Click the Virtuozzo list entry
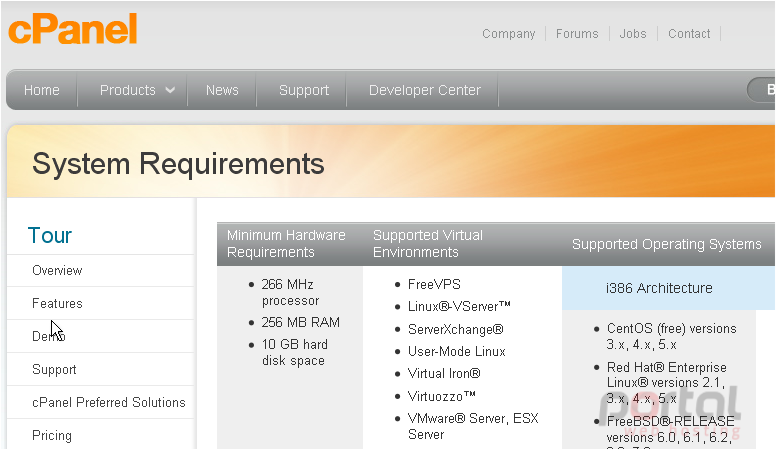This screenshot has height=450, width=776. point(441,396)
